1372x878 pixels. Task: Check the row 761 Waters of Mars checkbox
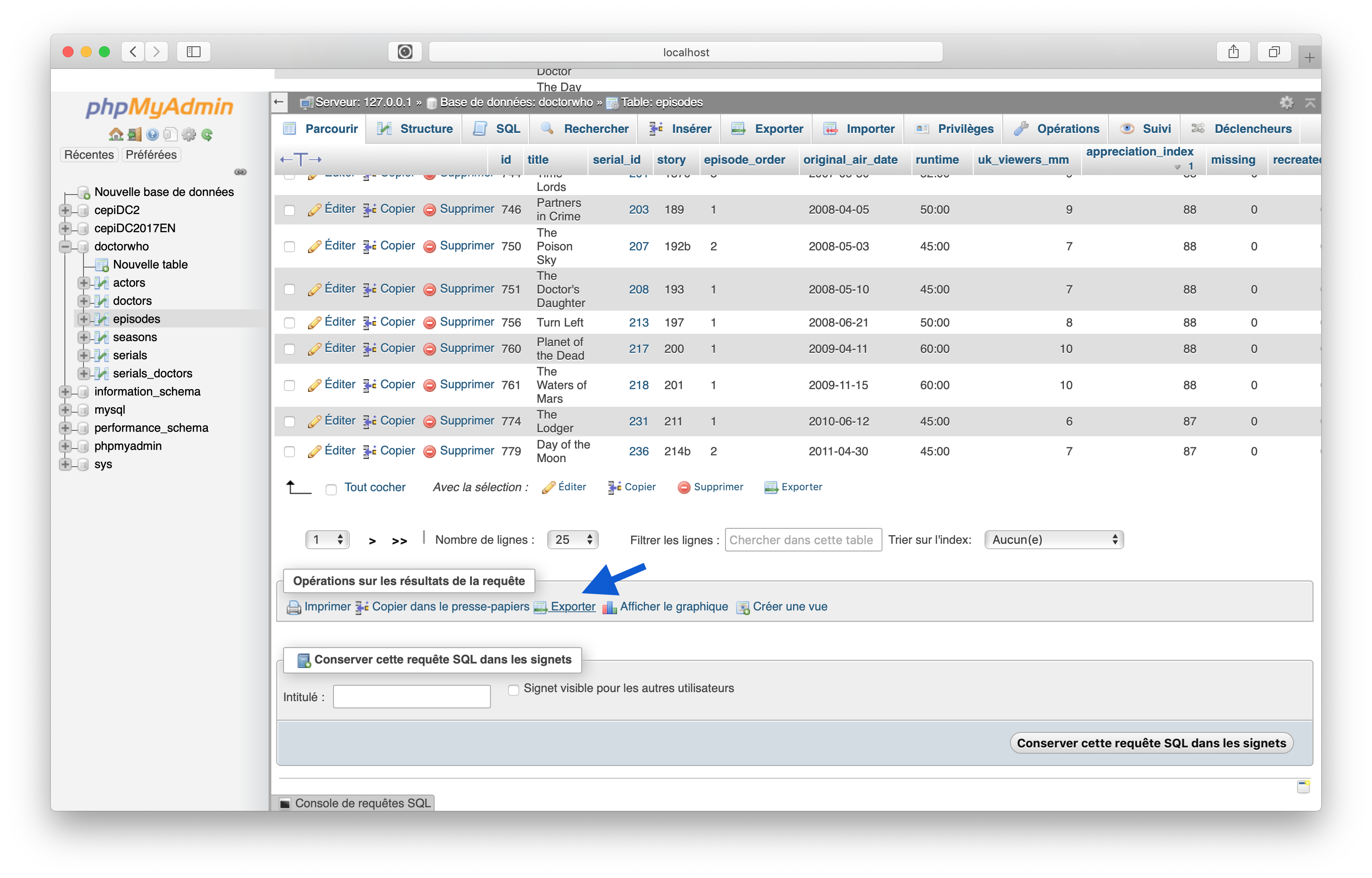(x=289, y=386)
